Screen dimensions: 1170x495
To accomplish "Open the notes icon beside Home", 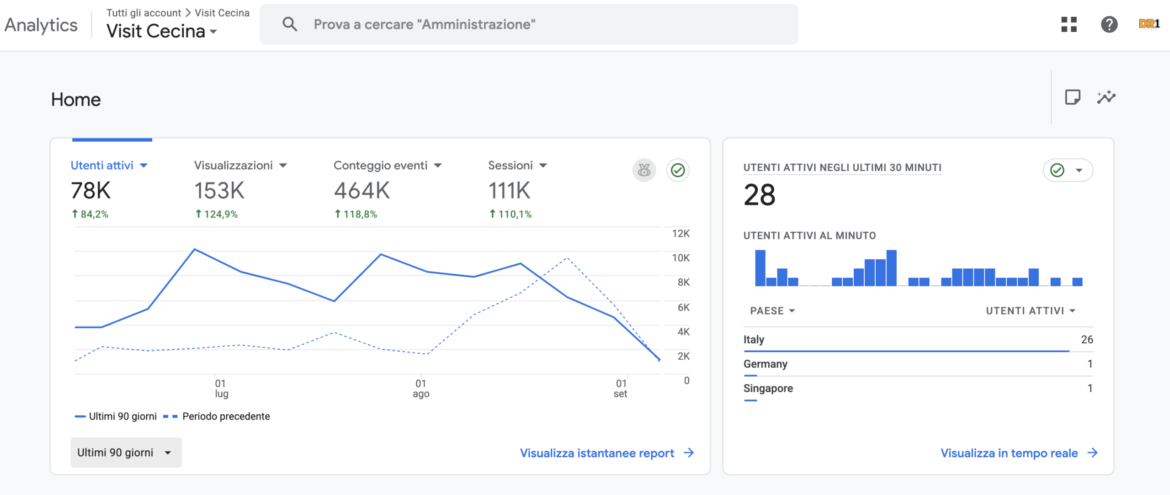I will 1072,97.
